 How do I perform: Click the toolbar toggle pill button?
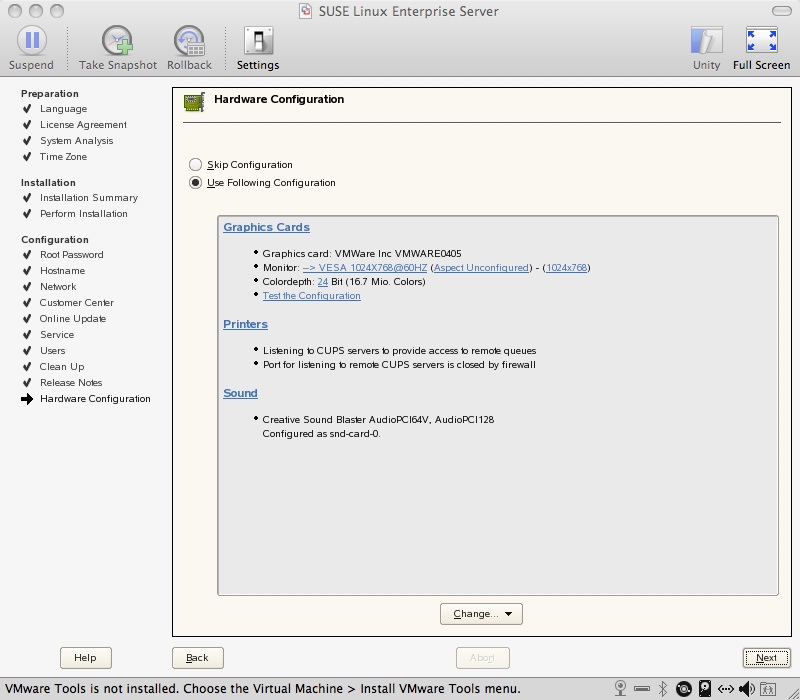781,11
